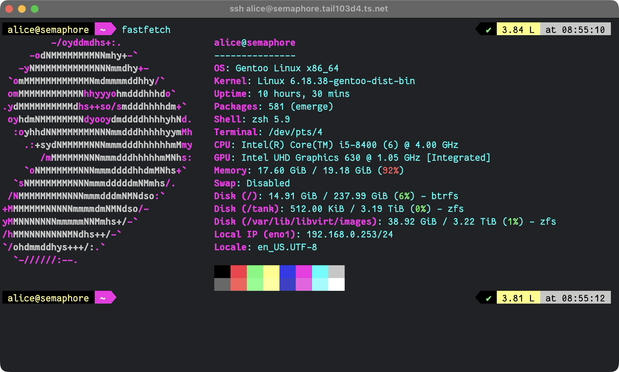Click the Gentoo ASCII art logo
The width and height of the screenshot is (619, 372).
[97, 151]
